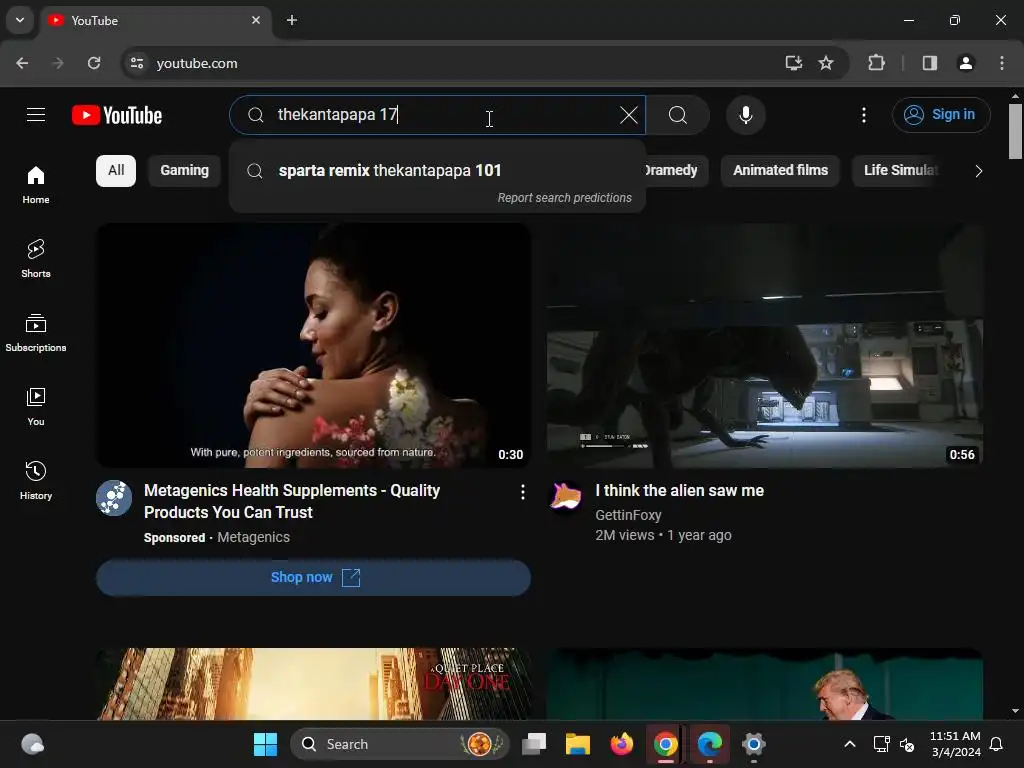Viewport: 1024px width, 768px height.
Task: Open Metagenics ad options three-dot menu
Action: coord(522,492)
